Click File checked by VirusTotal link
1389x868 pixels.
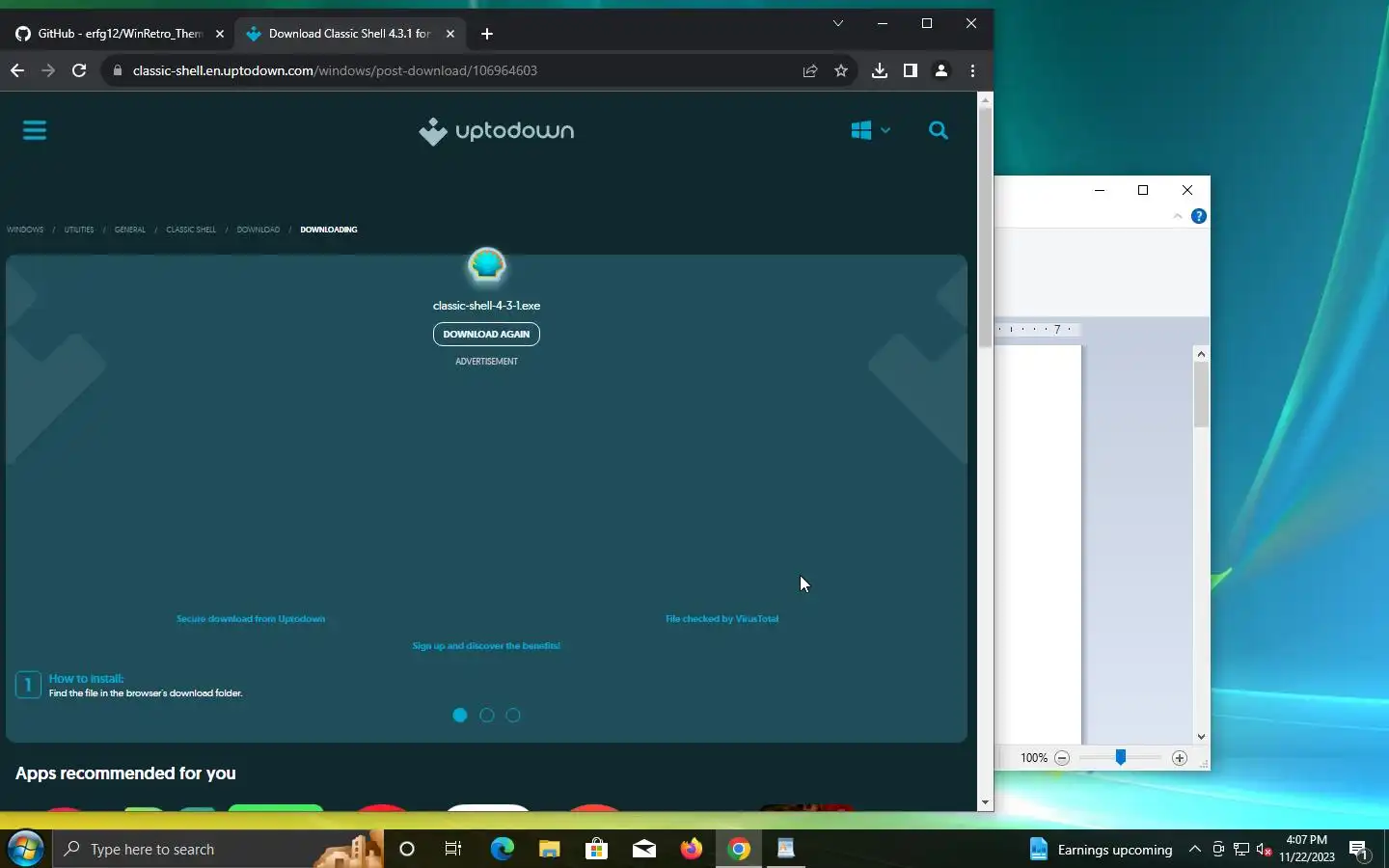(x=722, y=619)
